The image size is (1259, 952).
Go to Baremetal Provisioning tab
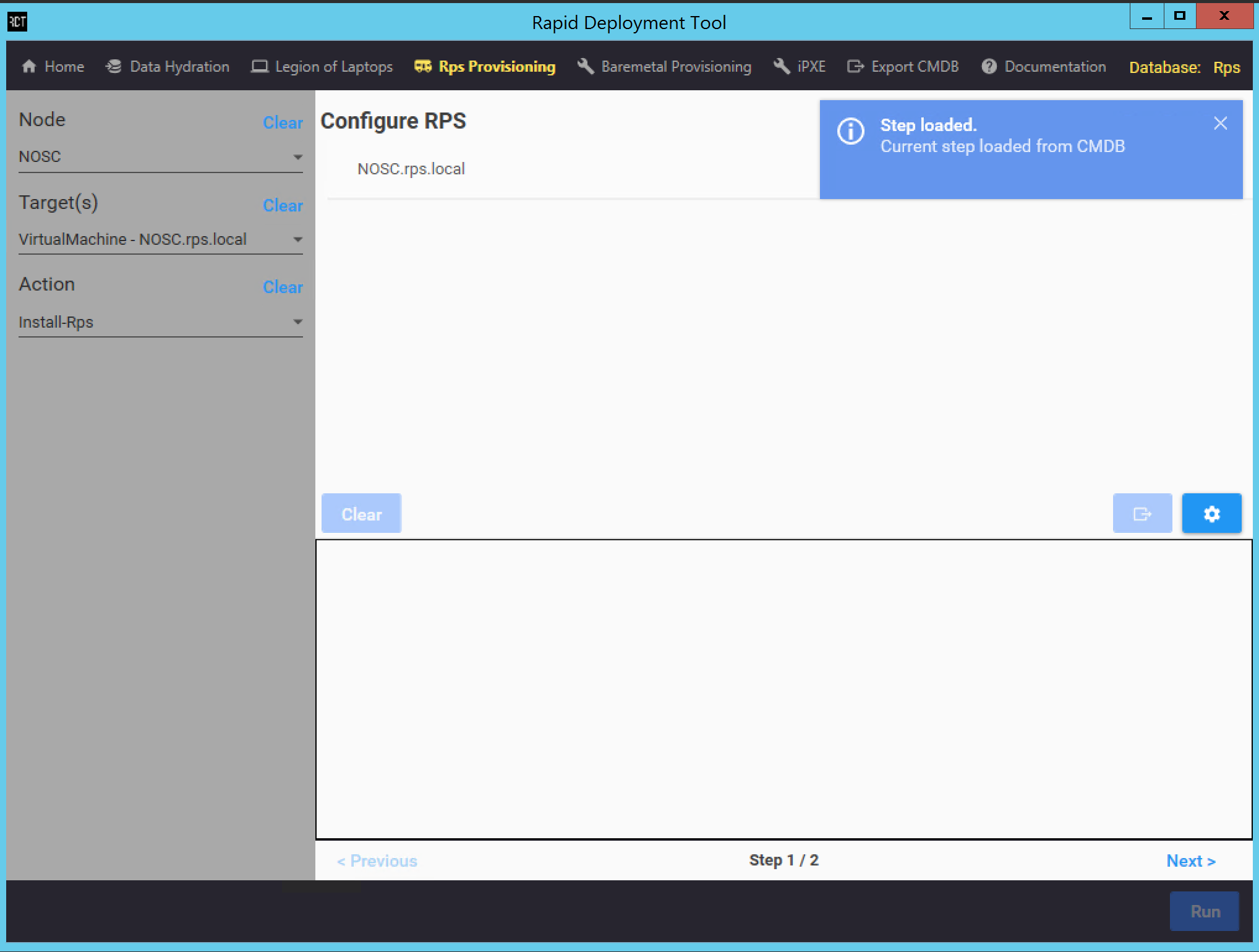point(664,67)
